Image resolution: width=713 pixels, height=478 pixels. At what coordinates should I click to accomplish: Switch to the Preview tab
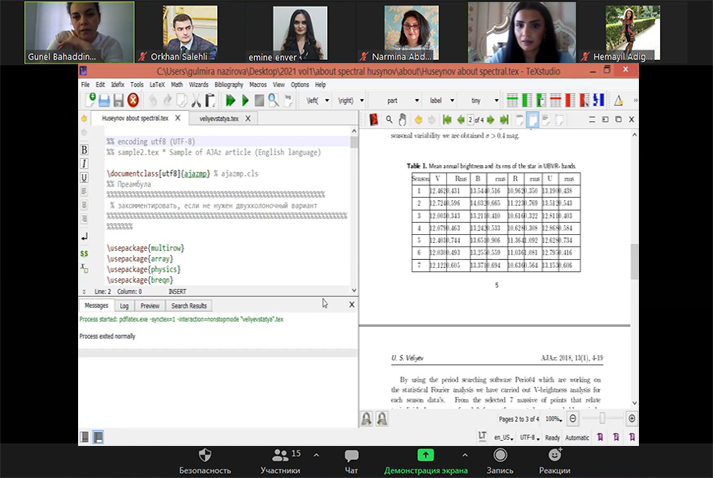pos(150,306)
